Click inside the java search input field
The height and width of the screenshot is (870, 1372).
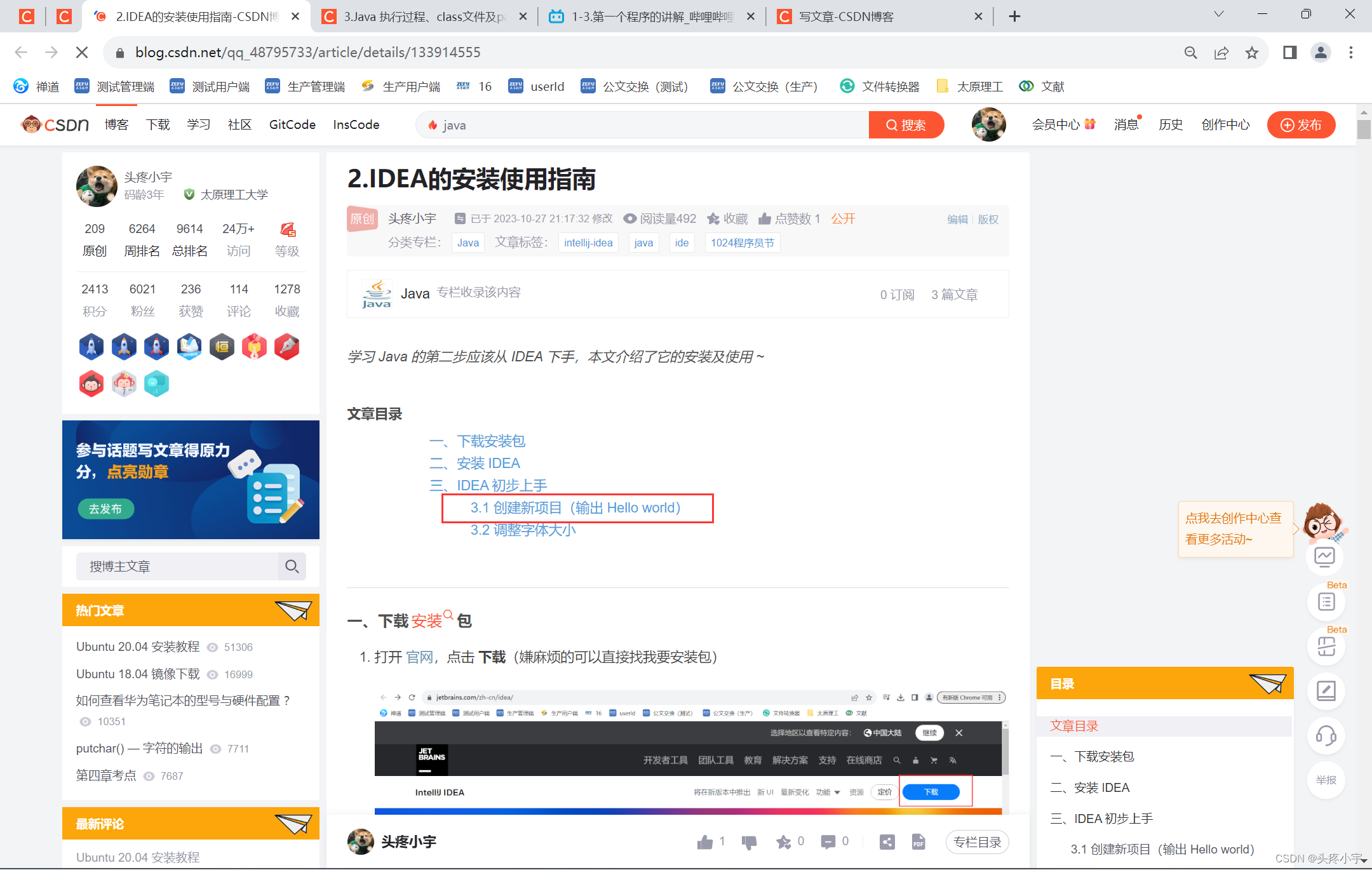pyautogui.click(x=635, y=124)
